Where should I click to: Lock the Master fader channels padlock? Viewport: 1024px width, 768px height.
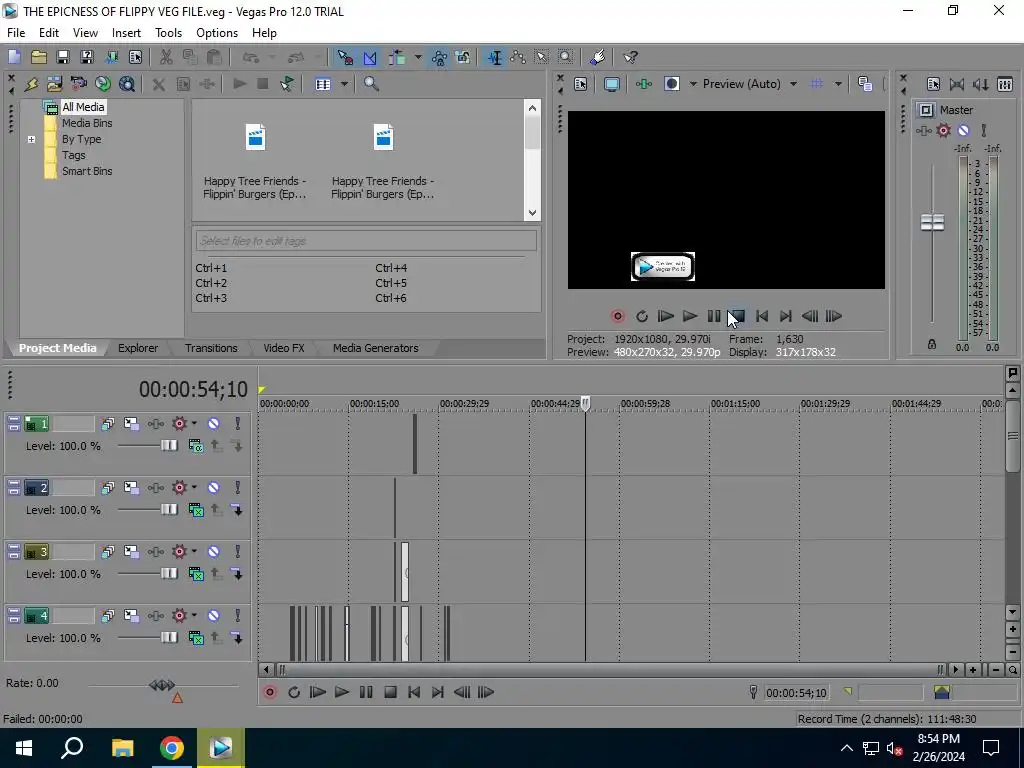point(932,344)
